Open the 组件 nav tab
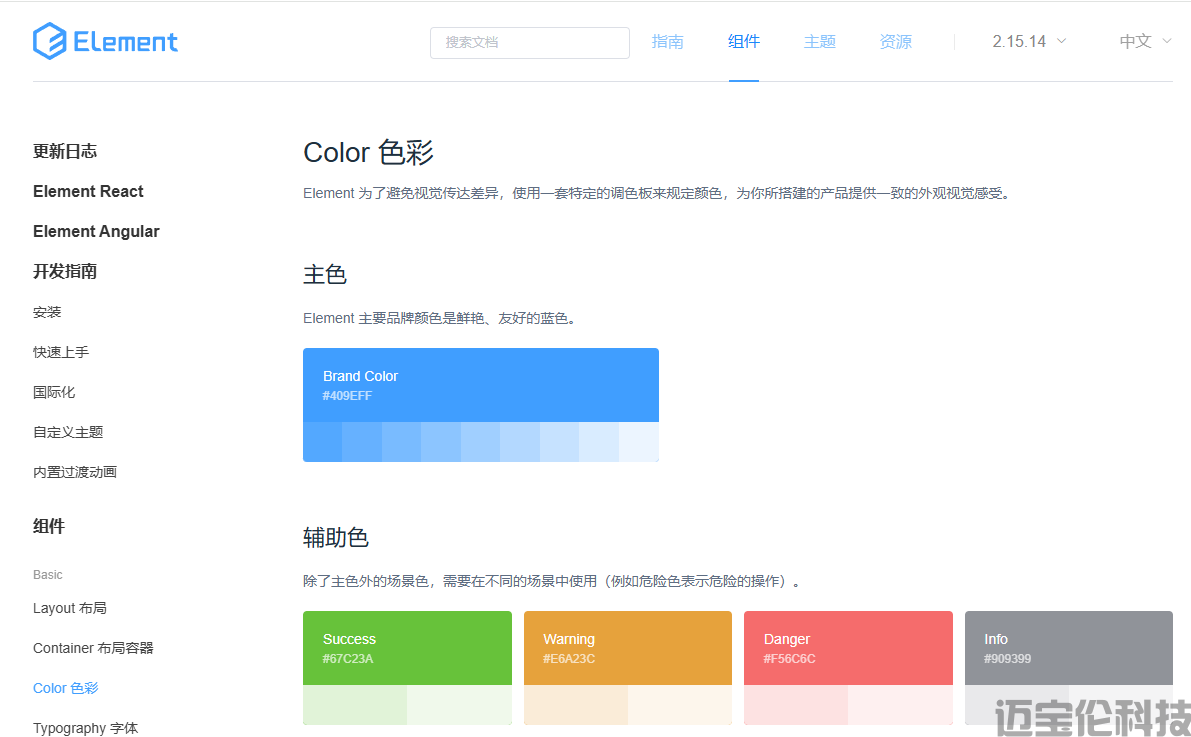1191x737 pixels. click(744, 42)
